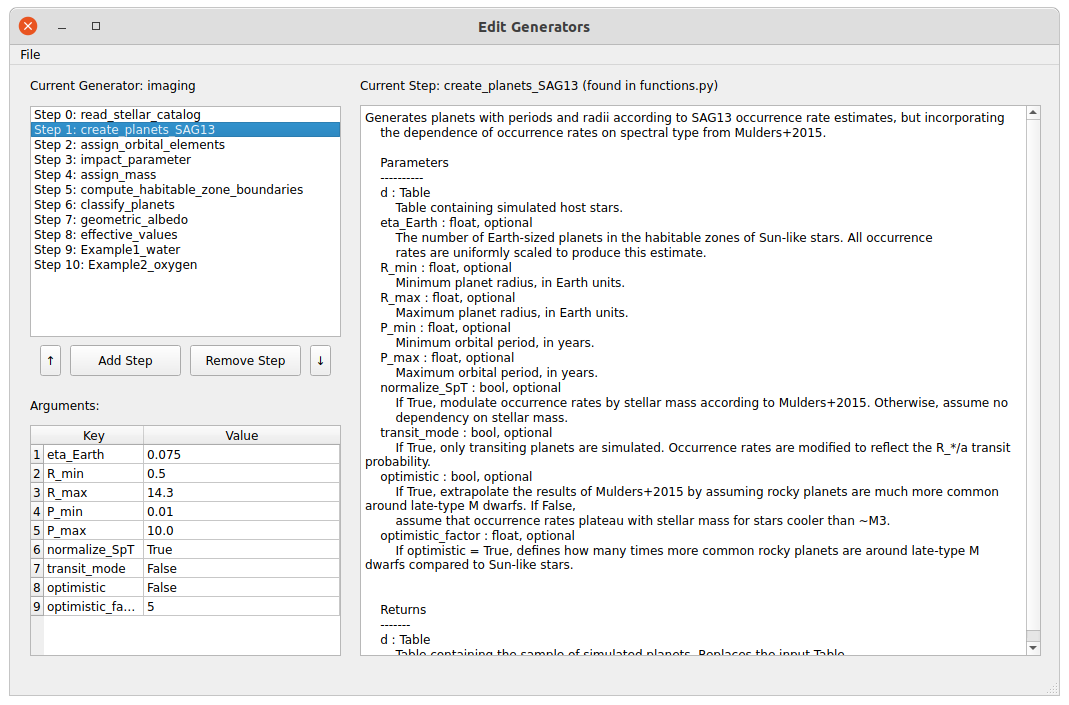Click the normalize_SpT value cell True

click(x=241, y=550)
